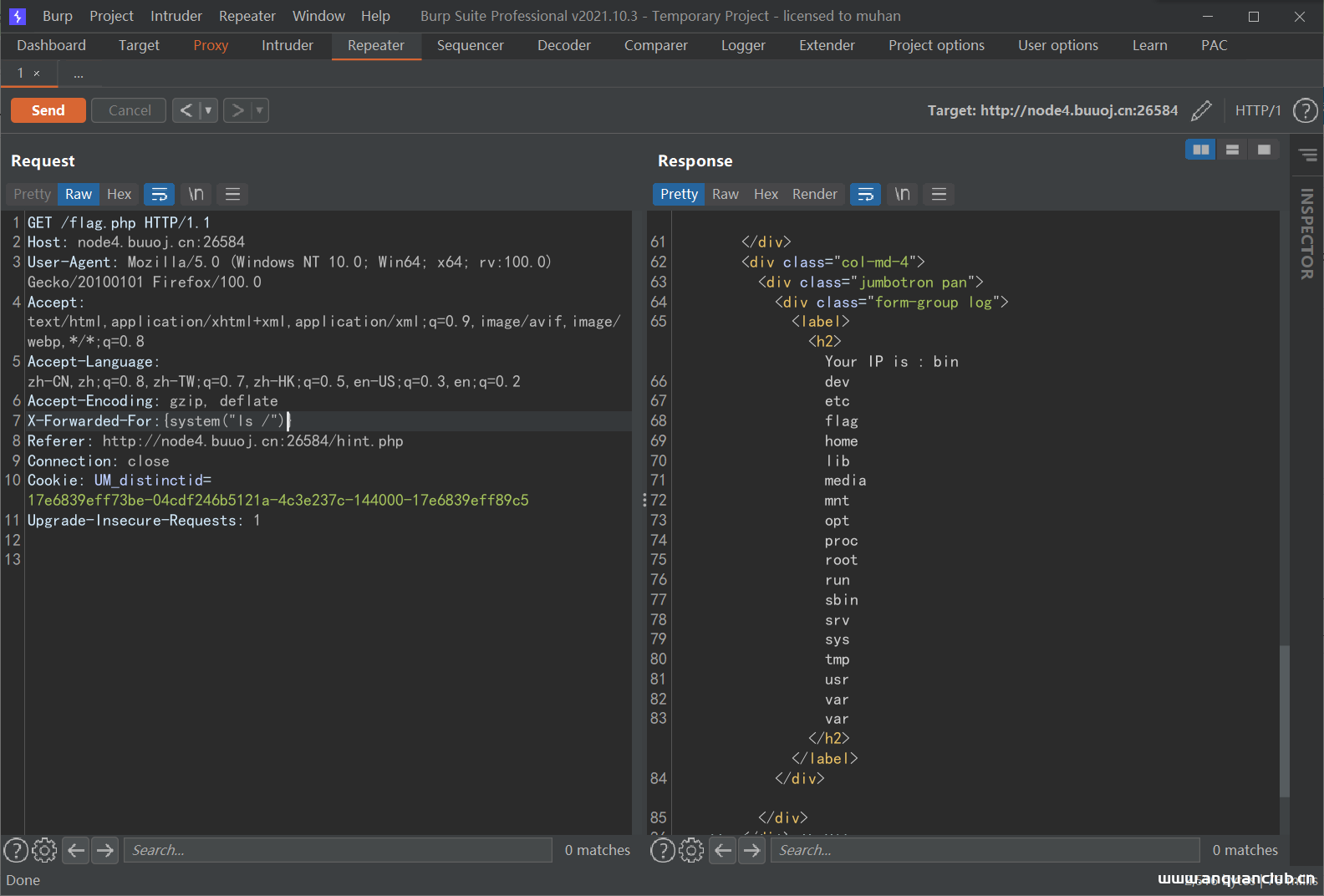This screenshot has height=896, width=1324.
Task: Switch request view to Raw
Action: 79,194
